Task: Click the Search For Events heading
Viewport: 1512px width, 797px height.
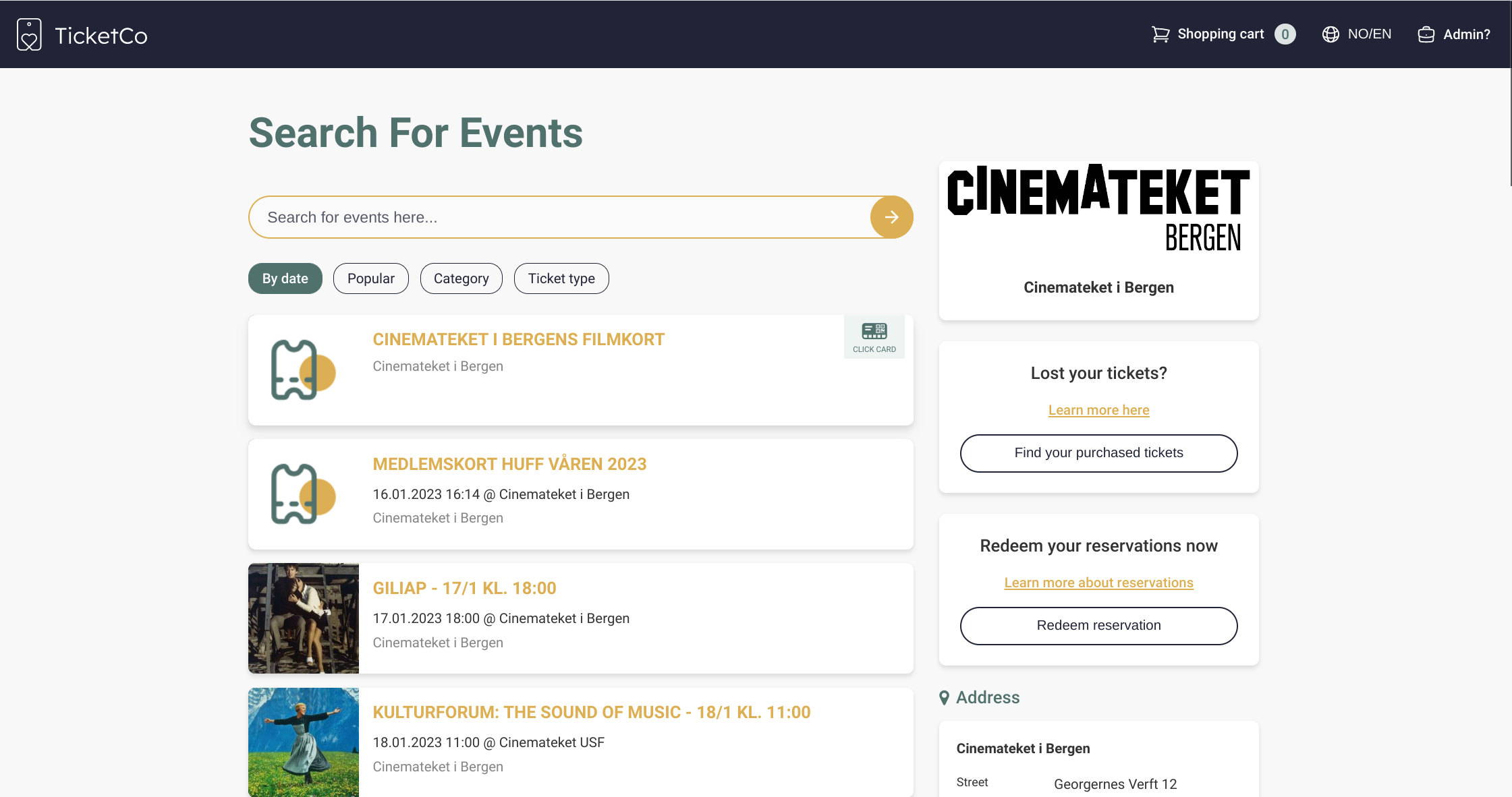Action: tap(416, 132)
